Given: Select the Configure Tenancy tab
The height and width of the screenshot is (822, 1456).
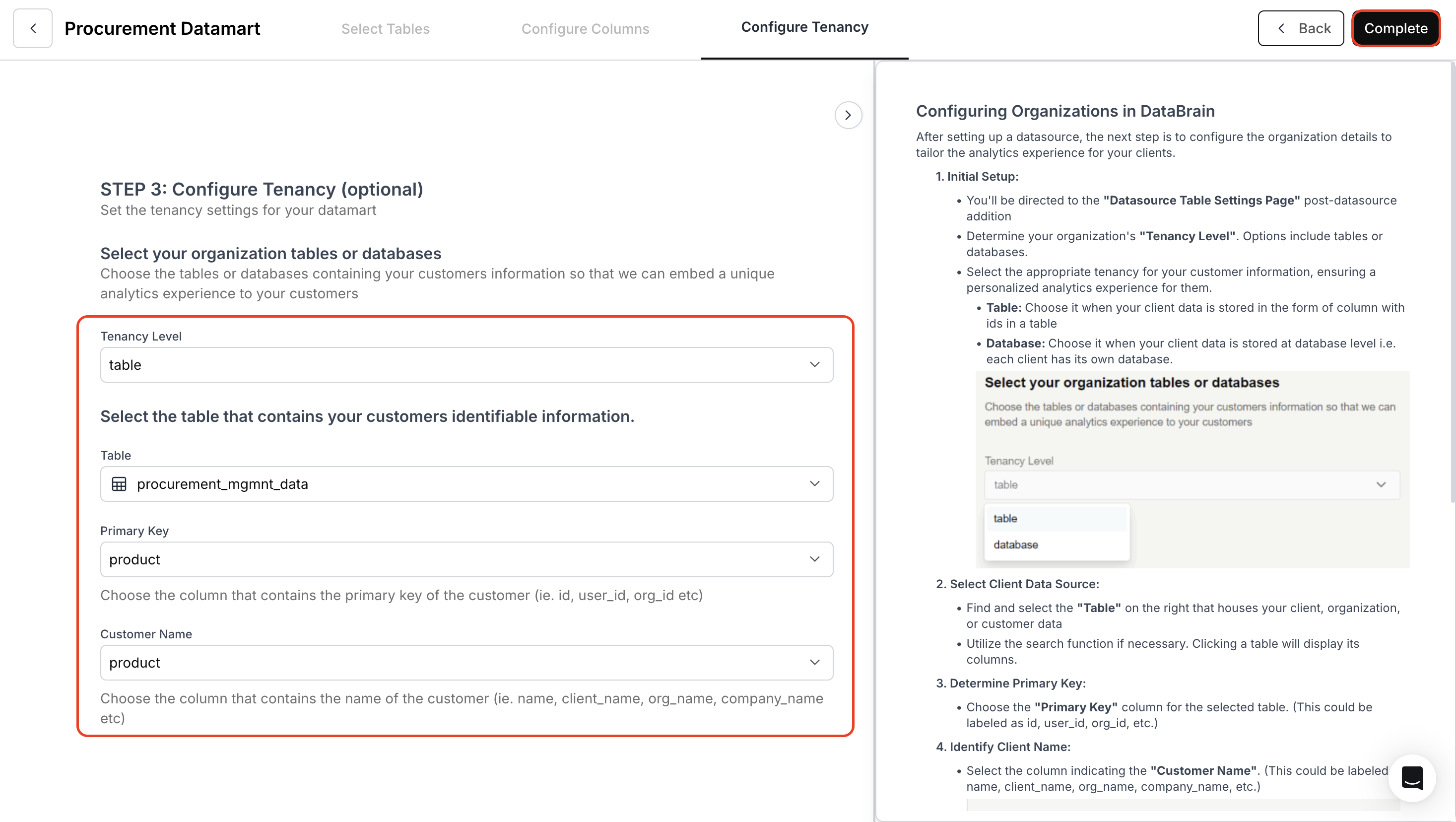Looking at the screenshot, I should [804, 27].
